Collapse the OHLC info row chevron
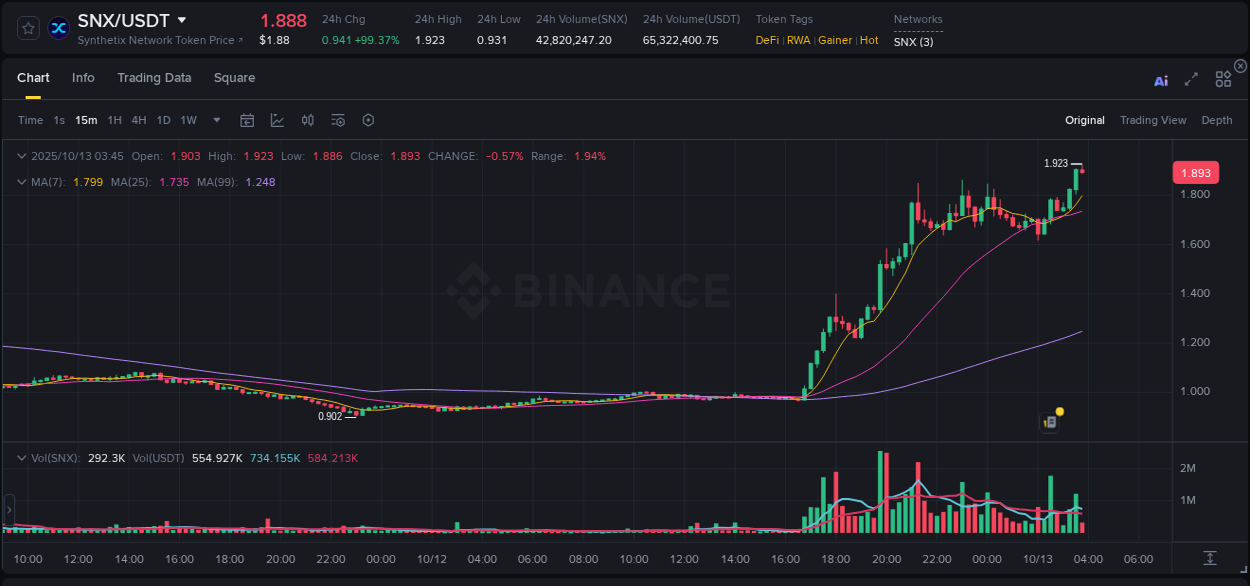Image resolution: width=1250 pixels, height=586 pixels. 19,156
